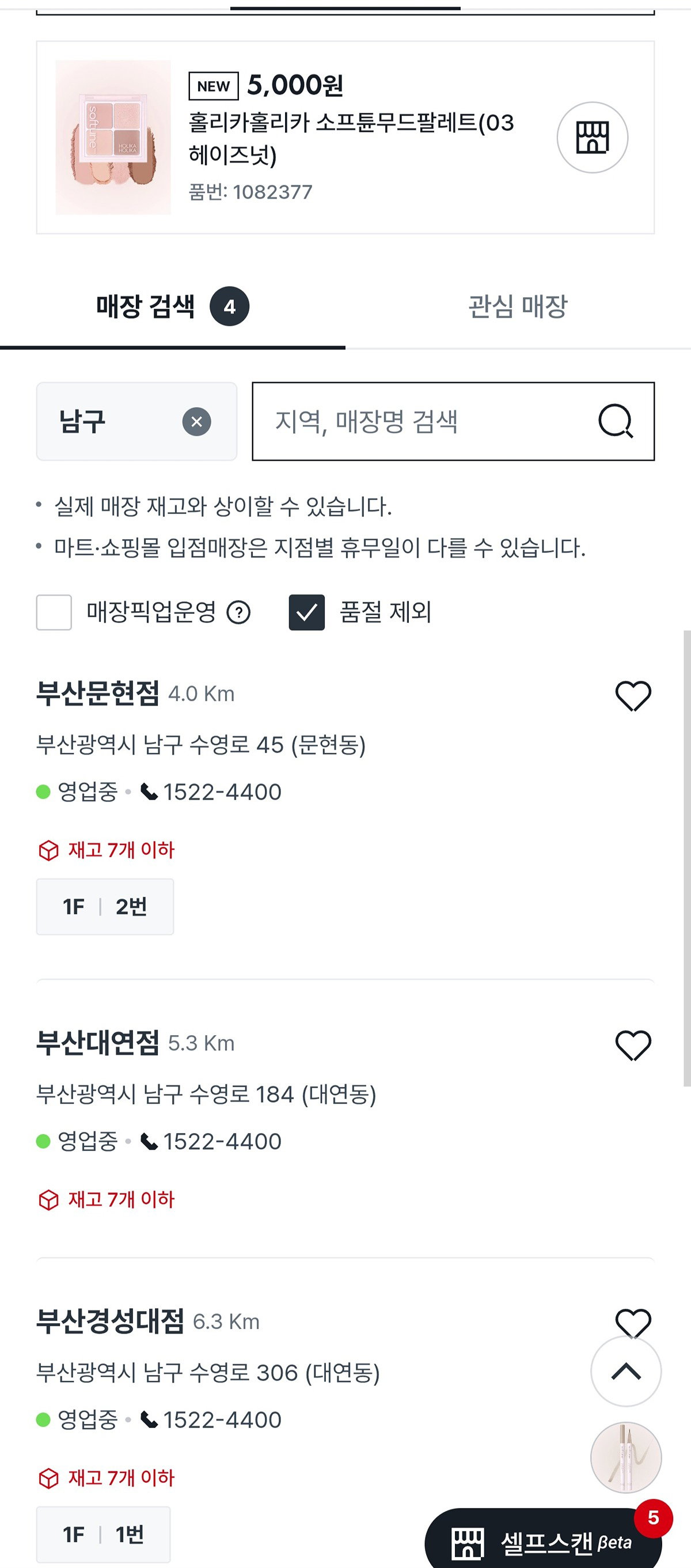
Task: Uncheck the 품절 제외 checkbox
Action: [x=306, y=612]
